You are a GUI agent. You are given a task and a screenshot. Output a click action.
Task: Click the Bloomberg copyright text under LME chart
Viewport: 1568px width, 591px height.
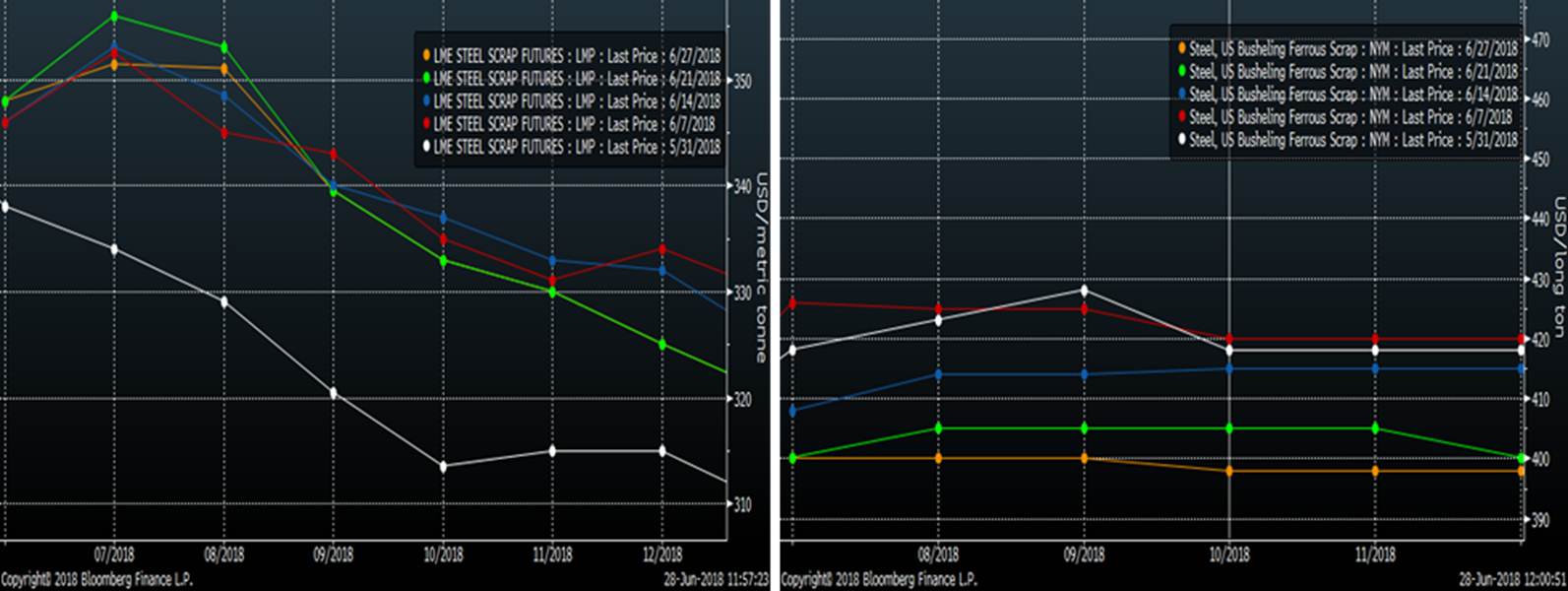tap(96, 579)
